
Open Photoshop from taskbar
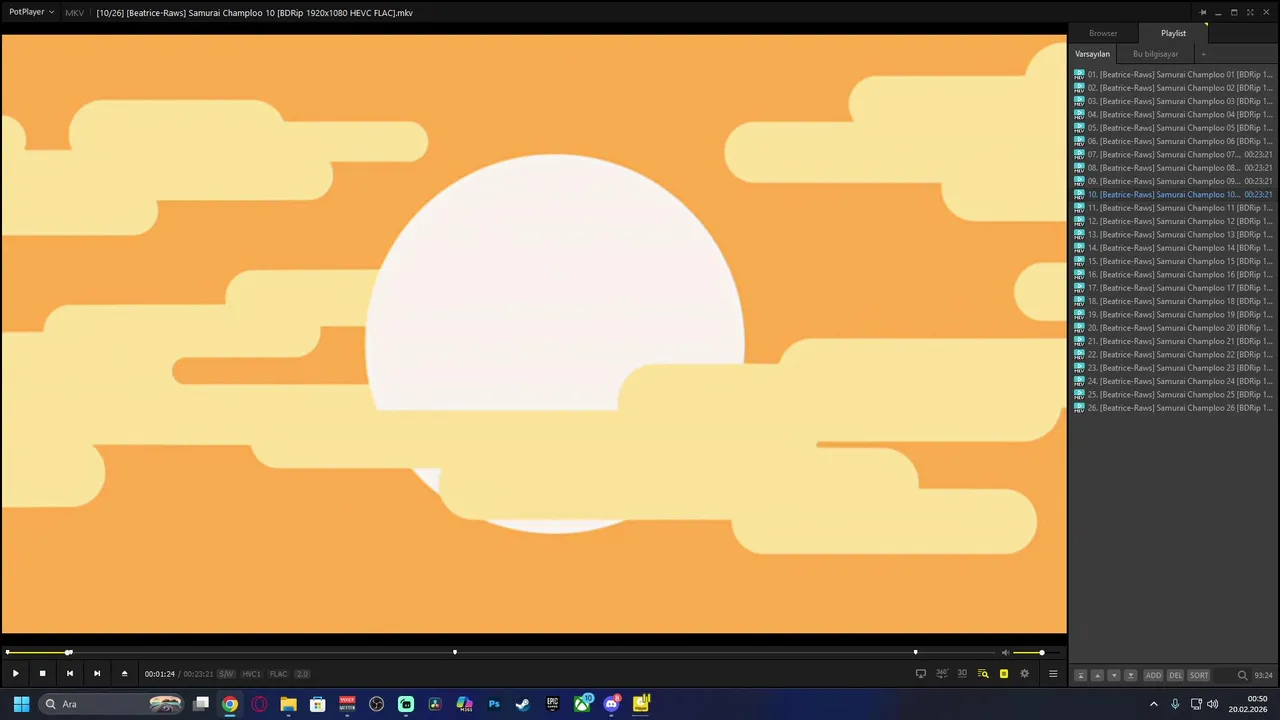(494, 704)
